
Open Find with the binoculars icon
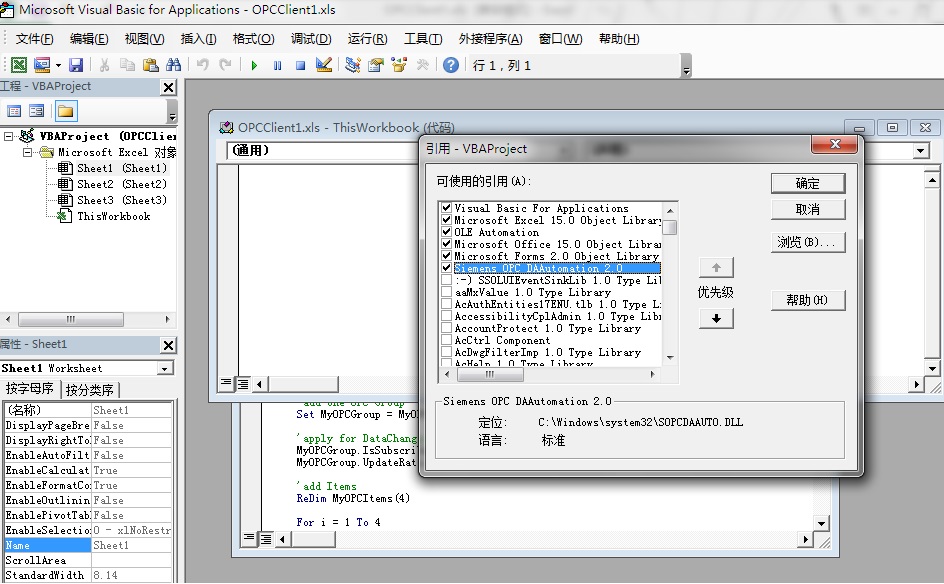coord(173,65)
